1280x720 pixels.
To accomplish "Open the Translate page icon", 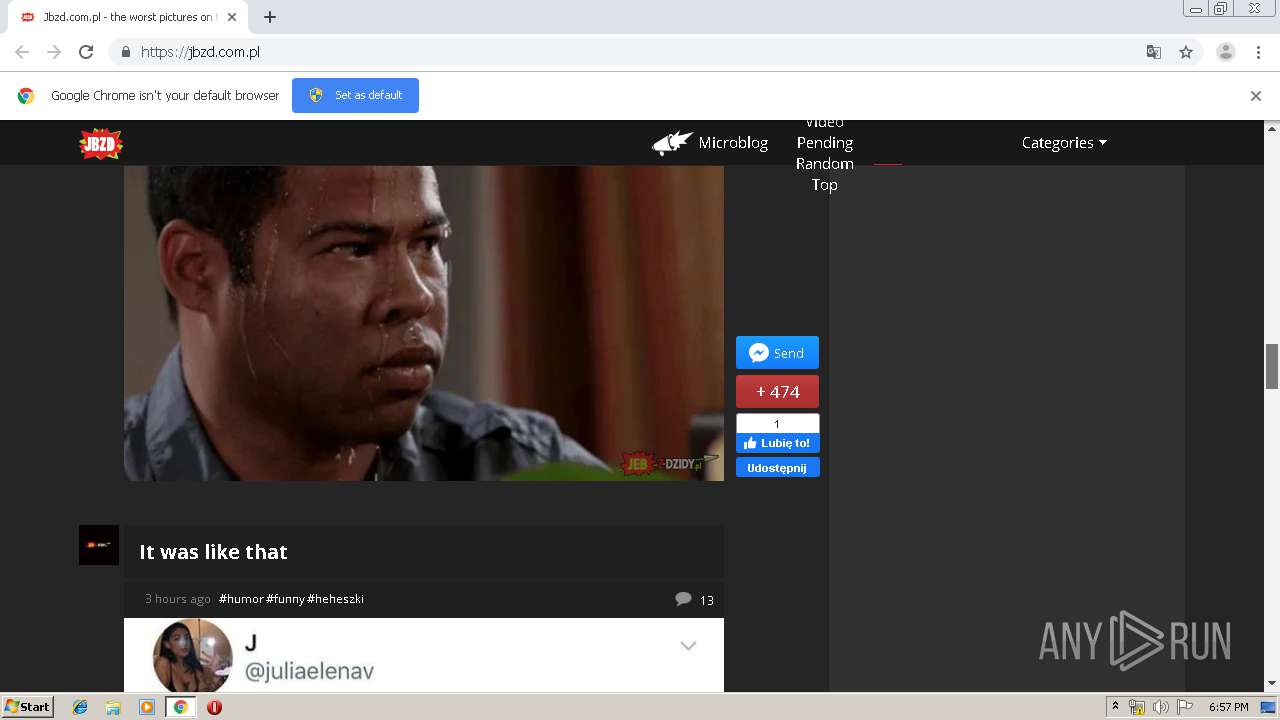I will coord(1154,52).
